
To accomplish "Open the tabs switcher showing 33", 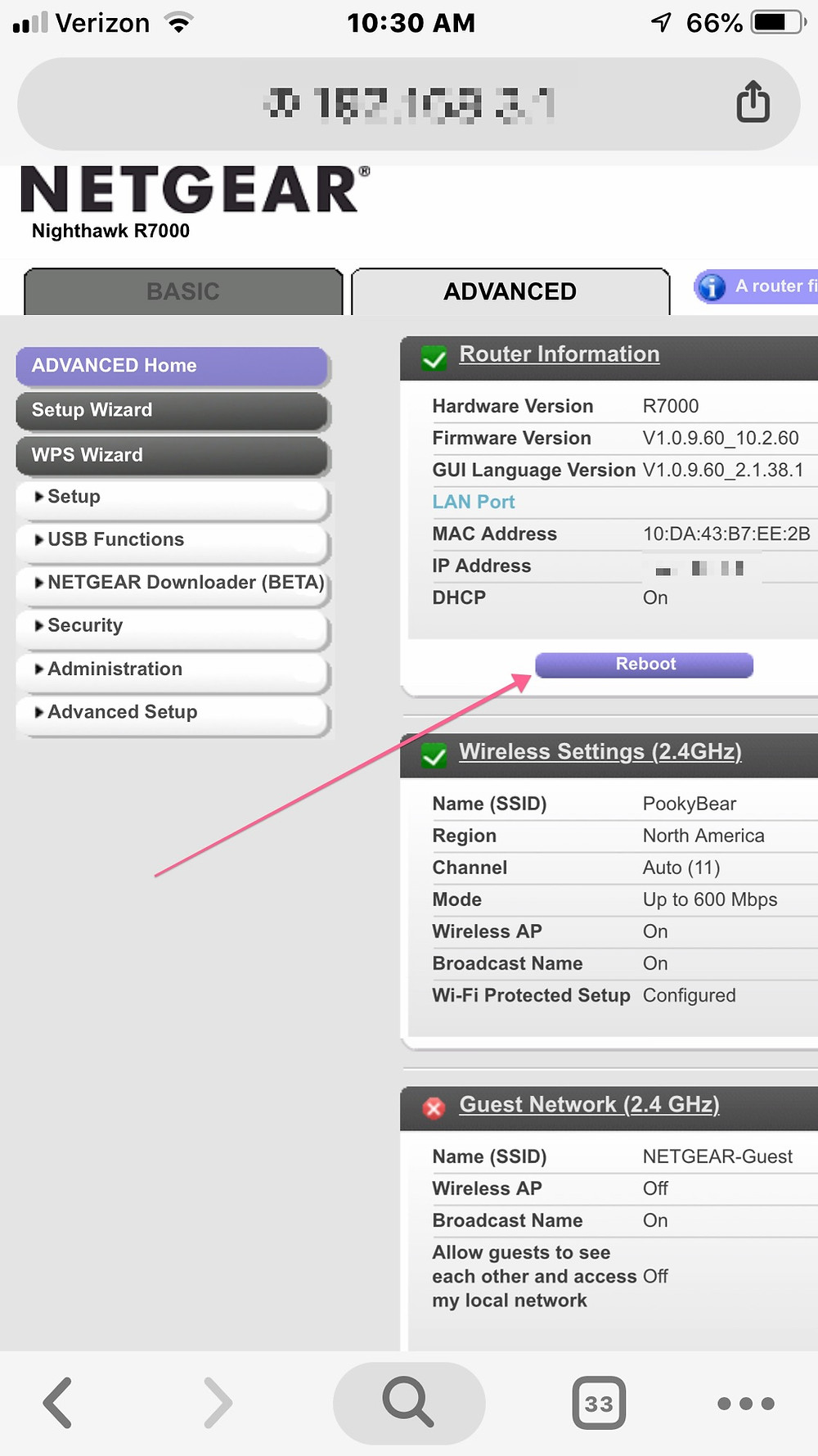I will coord(599,1403).
